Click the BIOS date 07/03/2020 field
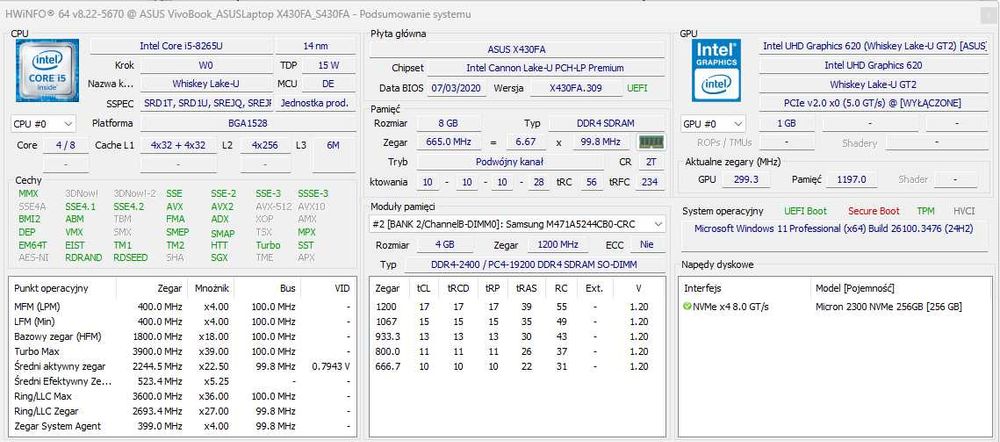Image resolution: width=1000 pixels, height=442 pixels. pos(457,88)
